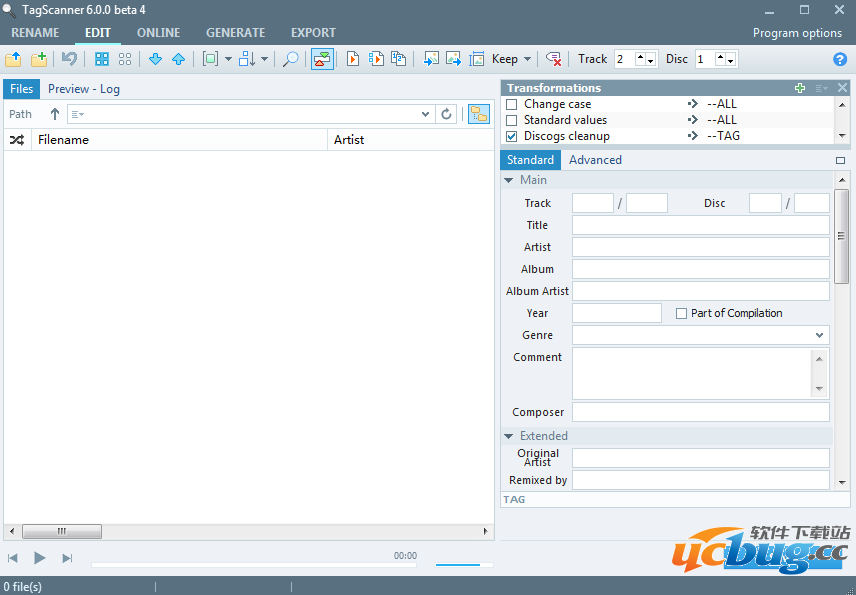Click the undo arrow in the toolbar
The width and height of the screenshot is (856, 595).
click(69, 59)
